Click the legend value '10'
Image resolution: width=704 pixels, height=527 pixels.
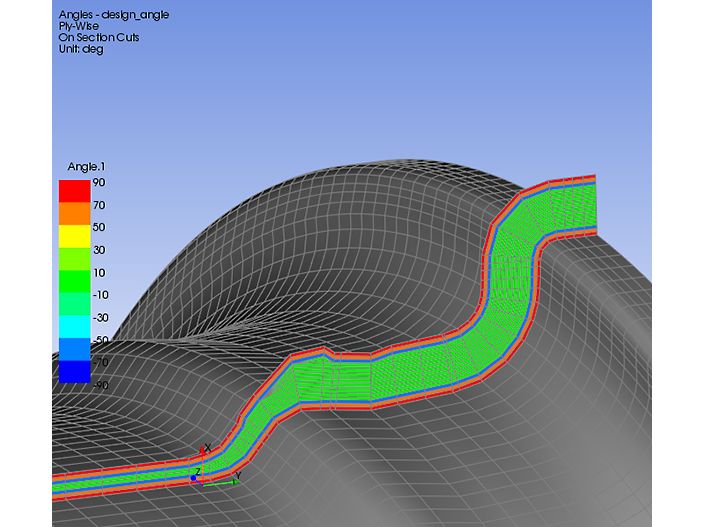(99, 272)
